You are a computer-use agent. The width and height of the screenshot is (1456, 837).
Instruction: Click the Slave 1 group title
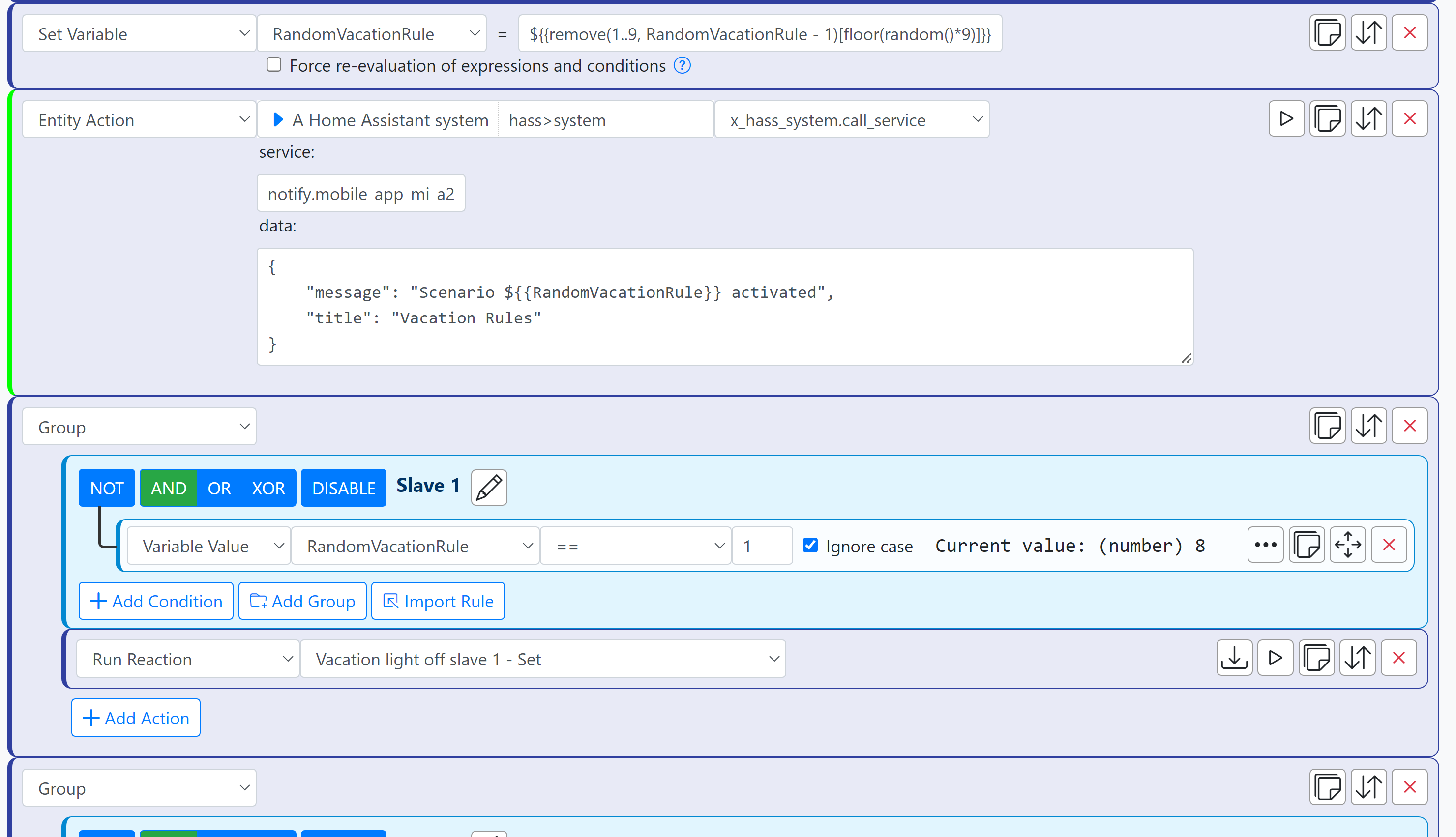click(x=428, y=485)
